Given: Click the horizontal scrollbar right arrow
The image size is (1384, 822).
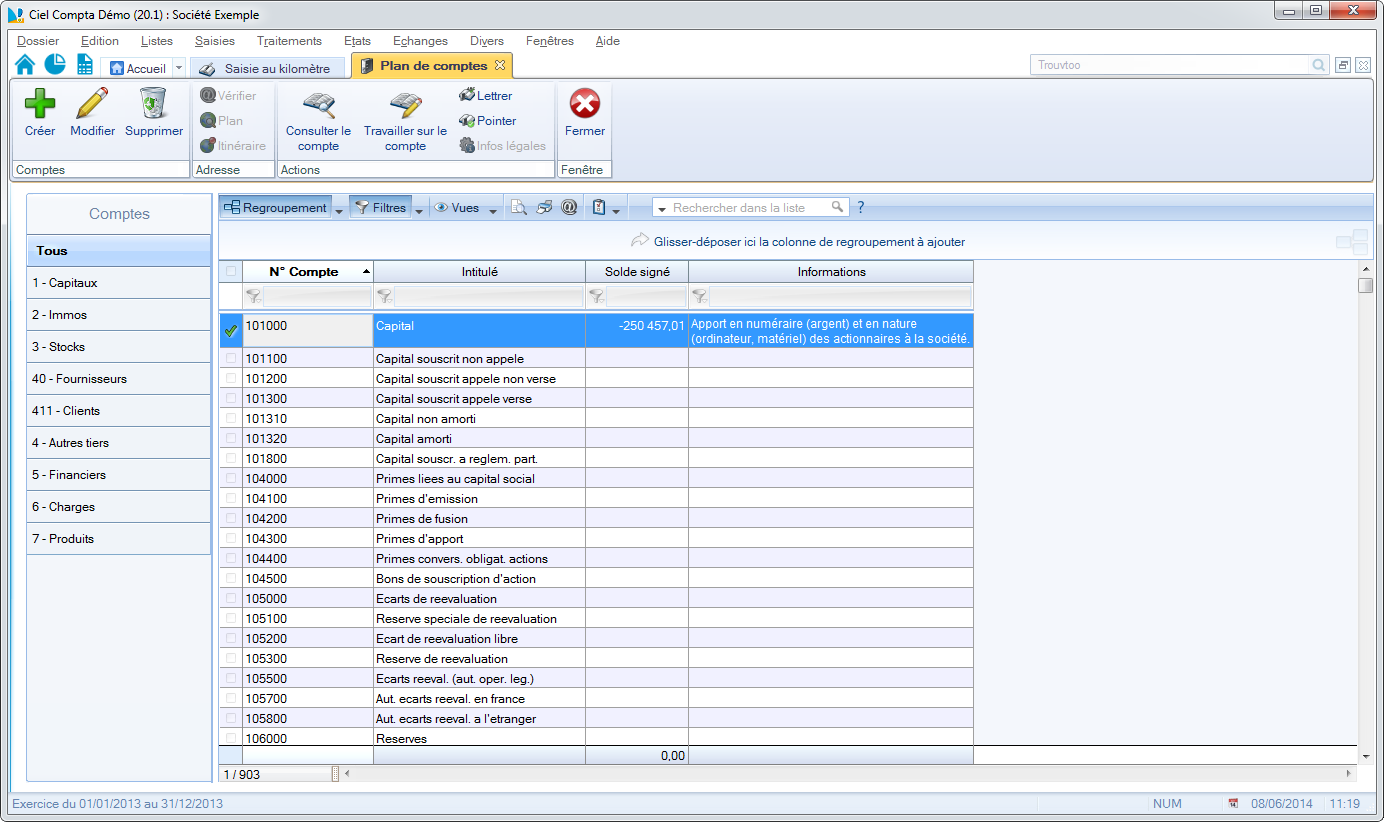Looking at the screenshot, I should [1349, 773].
